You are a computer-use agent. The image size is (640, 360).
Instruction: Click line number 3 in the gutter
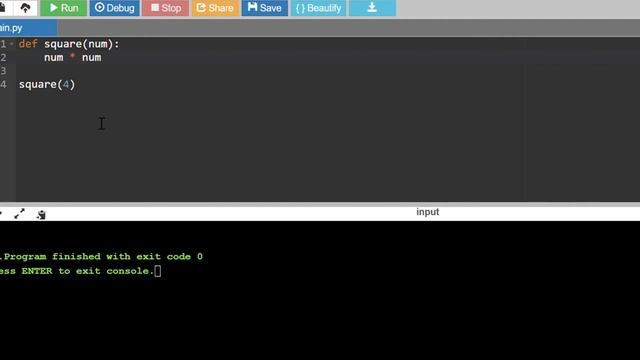[x=3, y=71]
